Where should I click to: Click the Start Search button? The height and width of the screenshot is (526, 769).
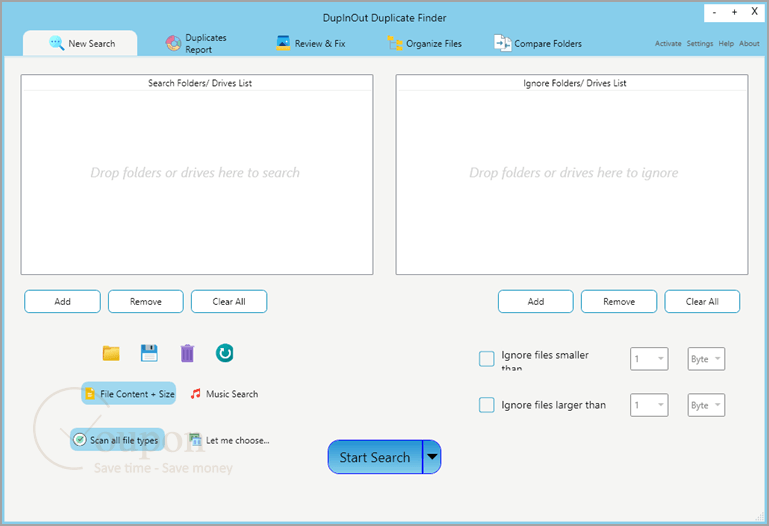pos(375,457)
